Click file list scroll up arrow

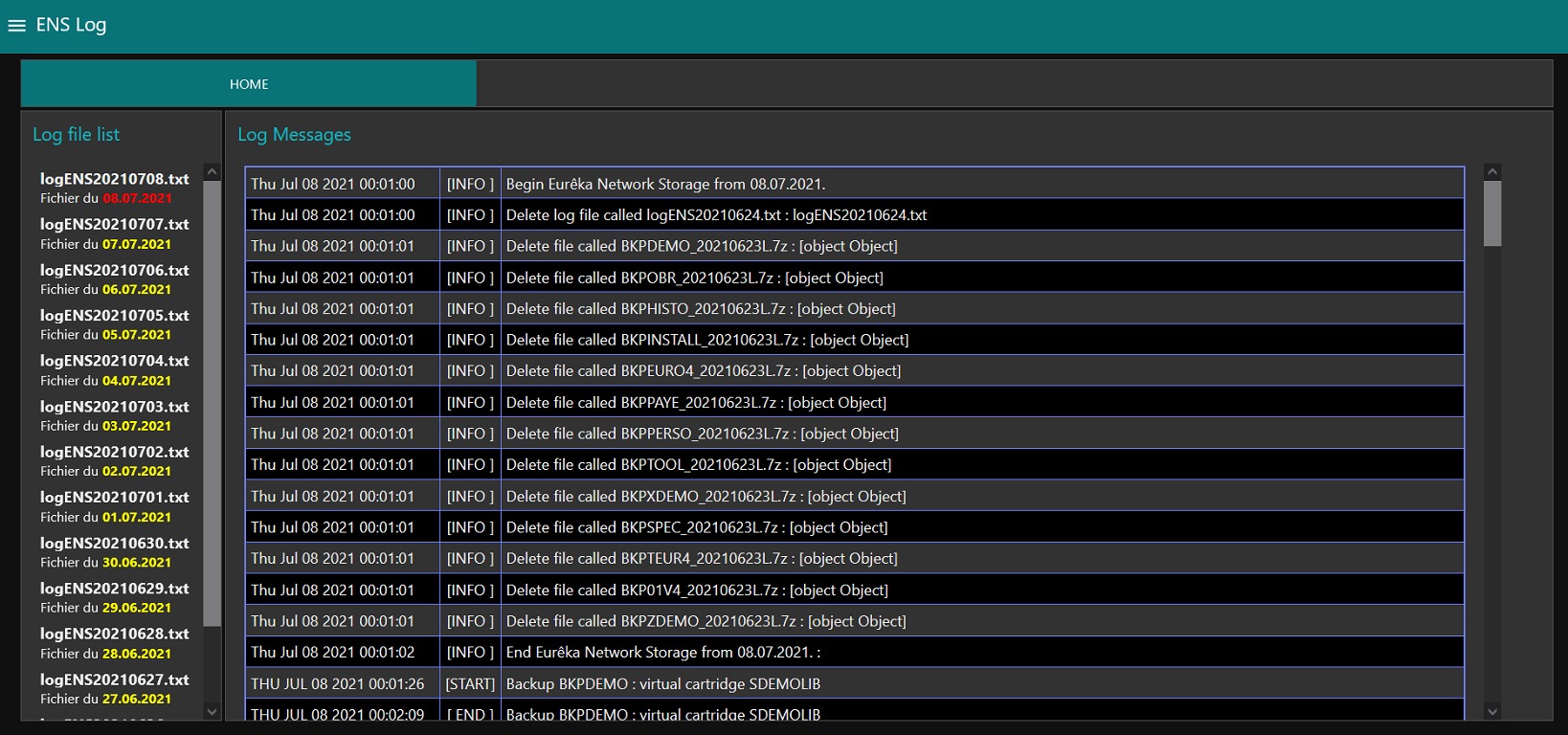click(x=213, y=172)
